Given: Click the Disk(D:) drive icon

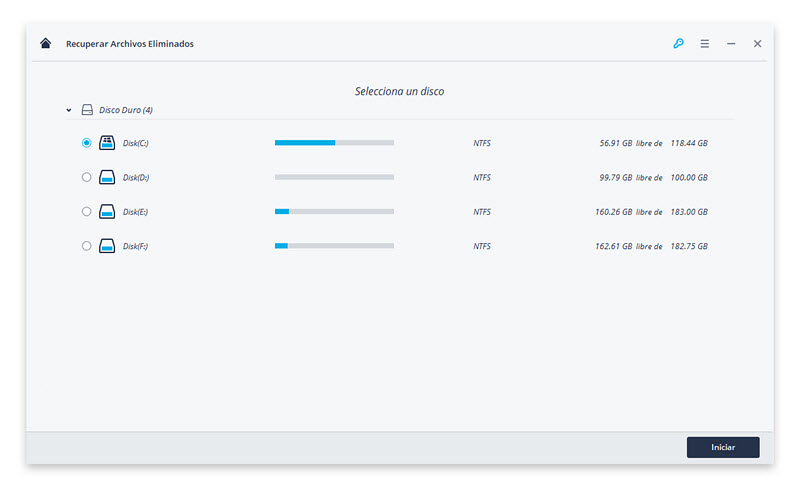Looking at the screenshot, I should point(107,177).
